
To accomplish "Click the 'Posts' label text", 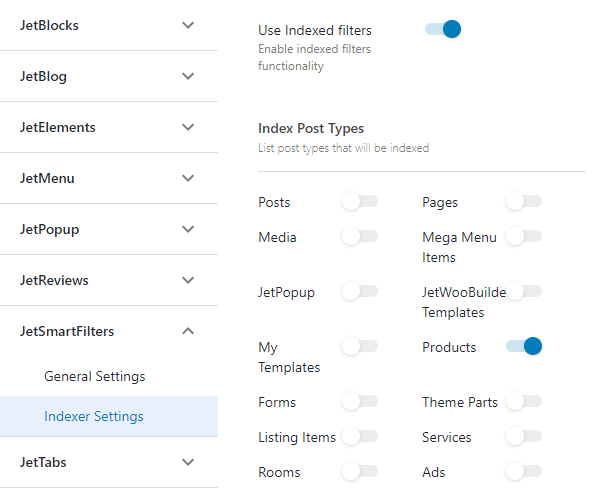I will [274, 202].
